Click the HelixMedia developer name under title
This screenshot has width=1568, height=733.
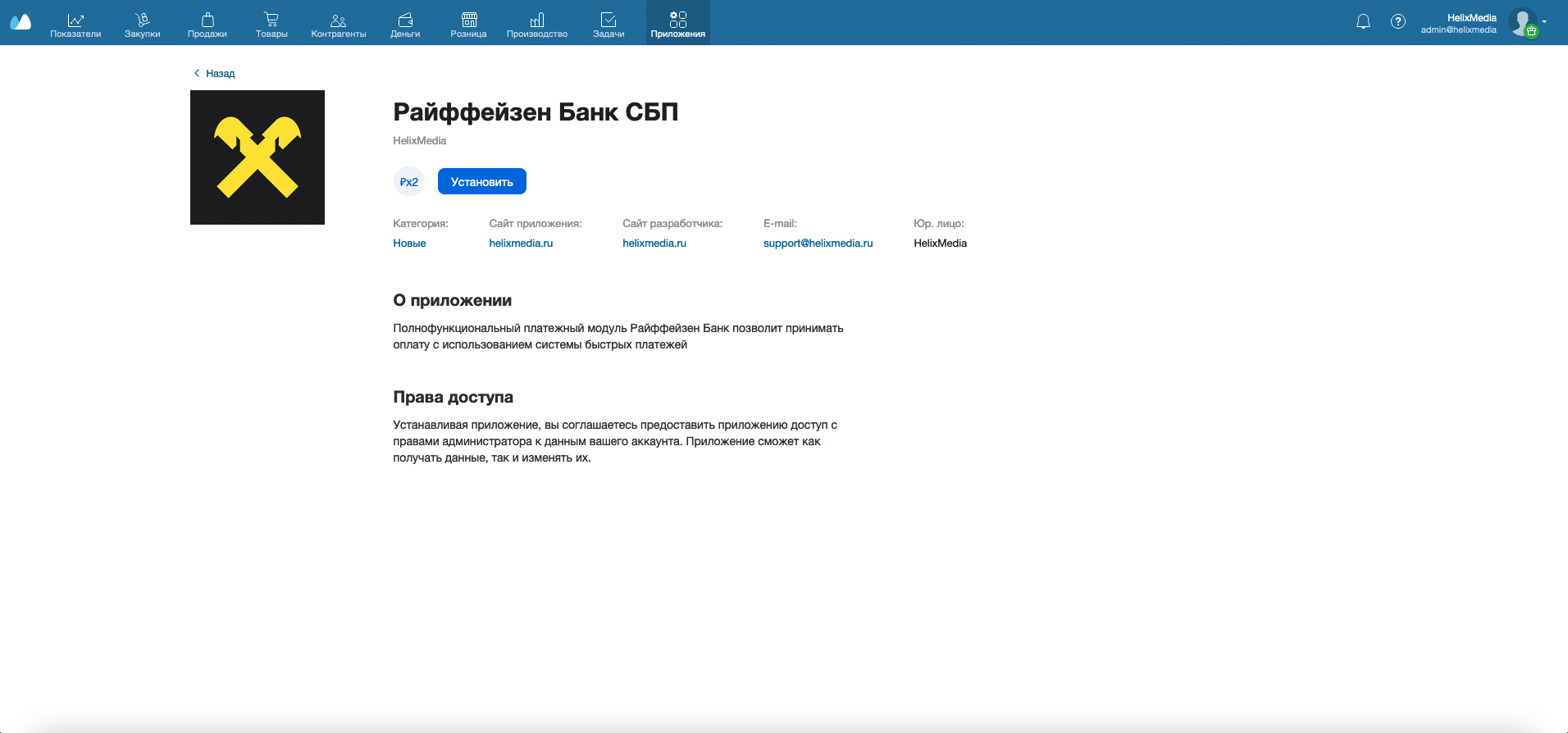[420, 141]
